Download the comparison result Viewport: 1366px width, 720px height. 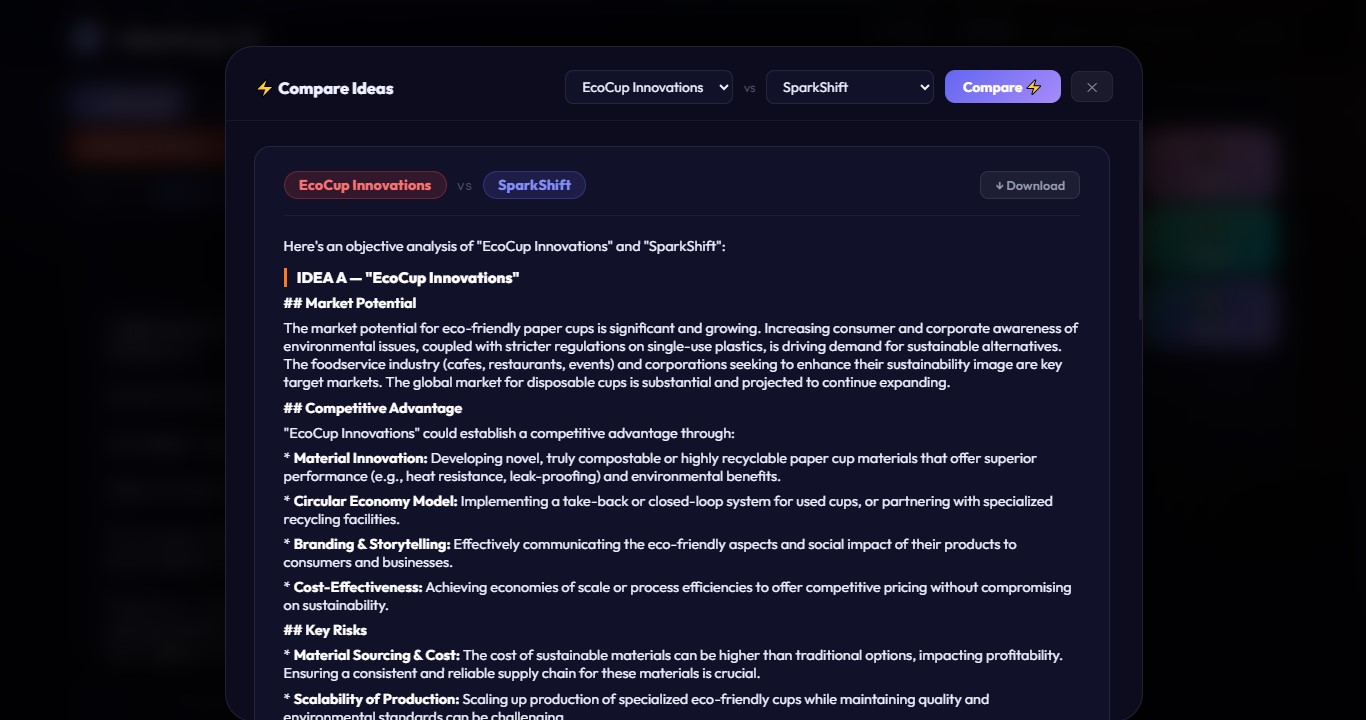pos(1030,185)
